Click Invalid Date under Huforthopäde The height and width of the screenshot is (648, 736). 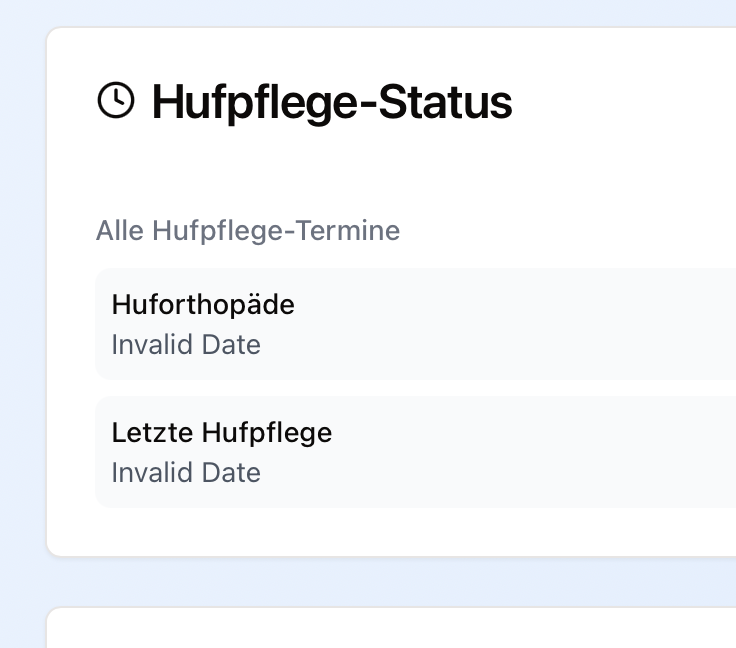(186, 345)
